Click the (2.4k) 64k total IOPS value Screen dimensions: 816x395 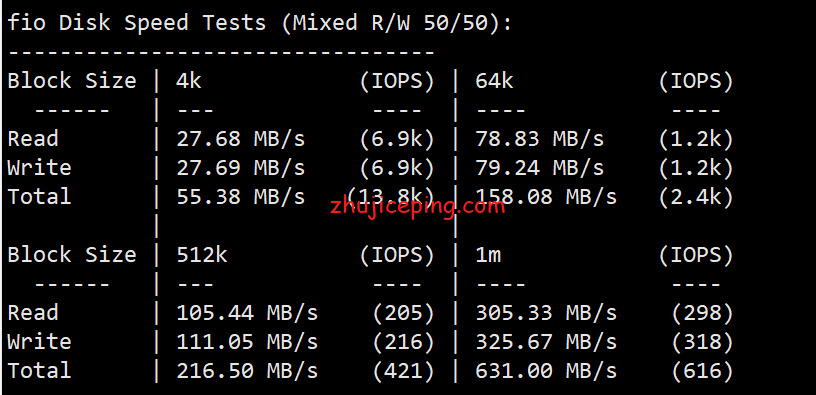(x=696, y=197)
